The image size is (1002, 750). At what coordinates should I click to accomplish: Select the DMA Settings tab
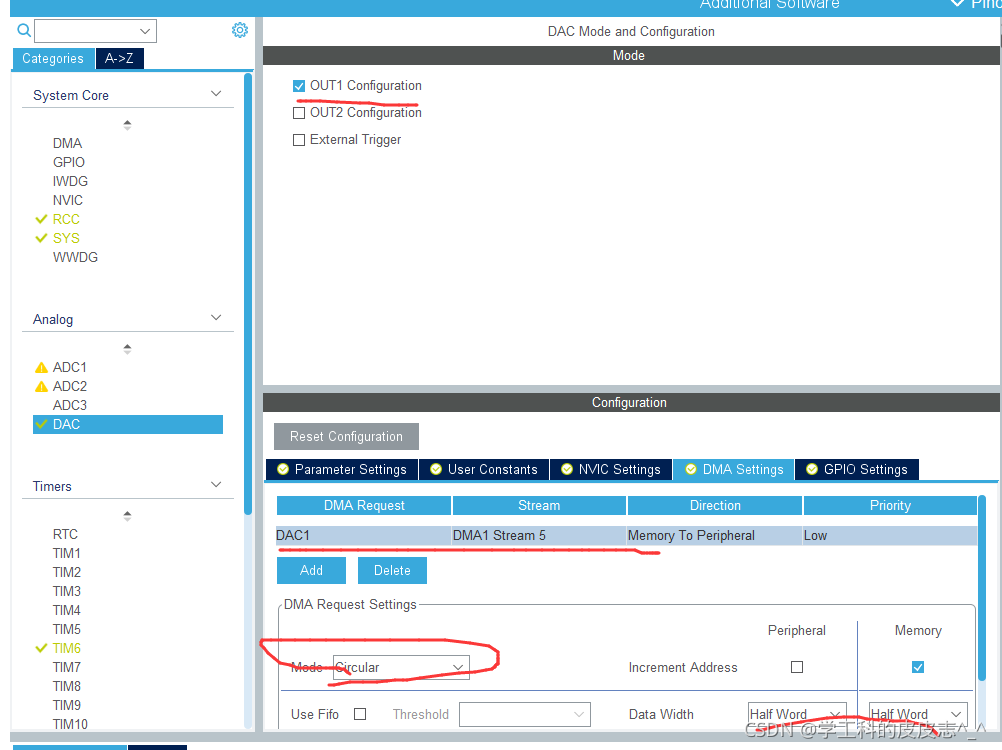click(x=734, y=470)
